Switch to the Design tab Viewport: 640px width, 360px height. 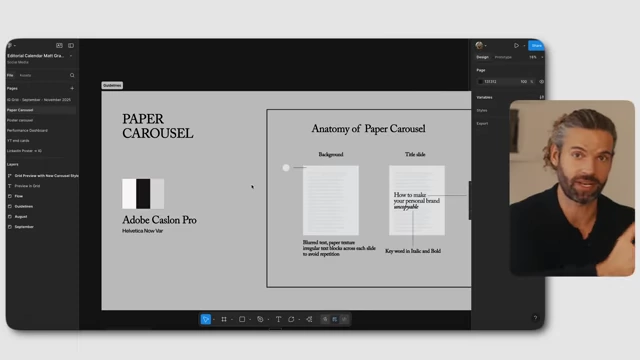pyautogui.click(x=482, y=57)
